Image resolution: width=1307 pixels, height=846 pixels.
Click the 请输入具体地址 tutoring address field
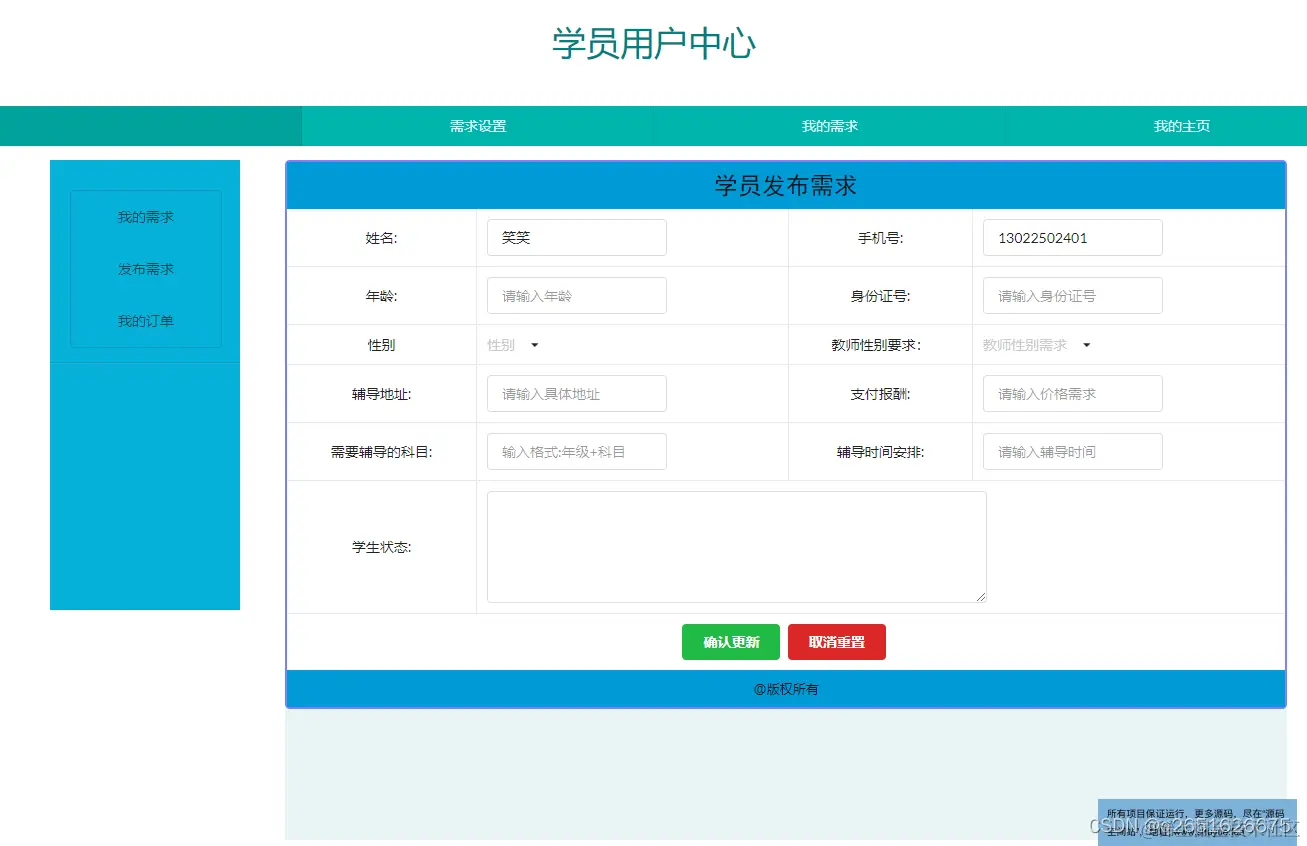pos(576,393)
